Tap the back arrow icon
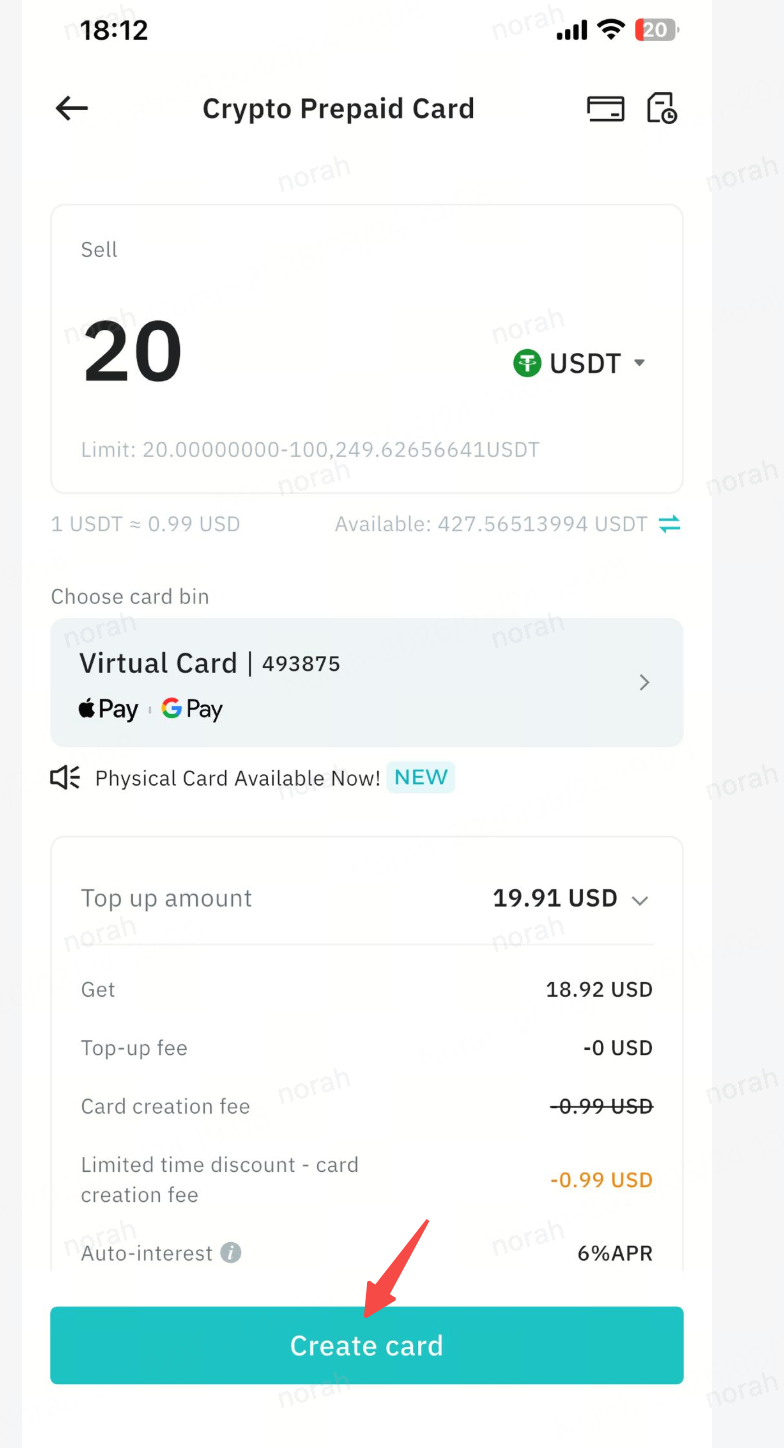Viewport: 784px width, 1448px height. pos(72,108)
